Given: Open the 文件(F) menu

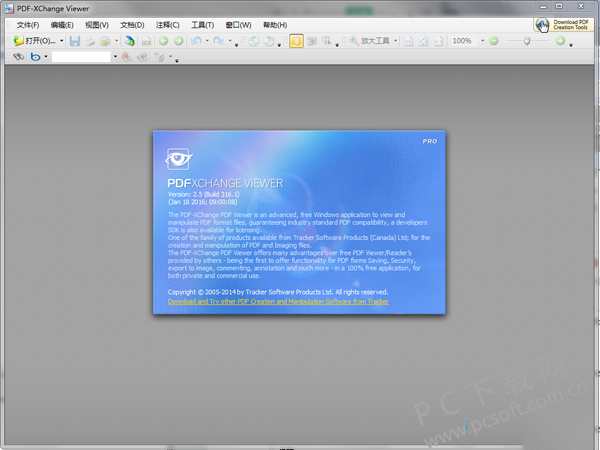Looking at the screenshot, I should [x=28, y=25].
